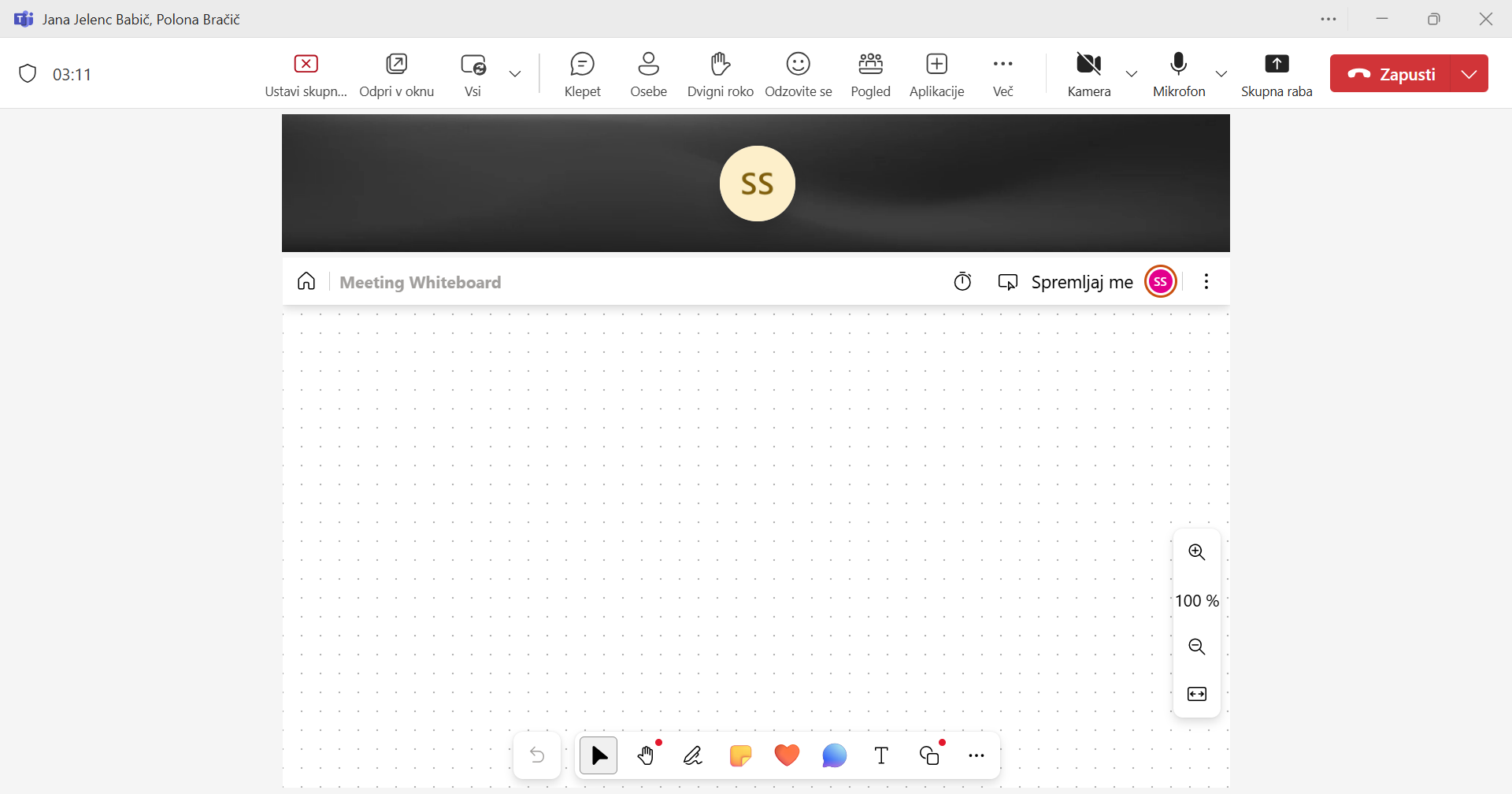Click the Spremljaj me button
Image resolution: width=1512 pixels, height=794 pixels.
pos(1066,282)
